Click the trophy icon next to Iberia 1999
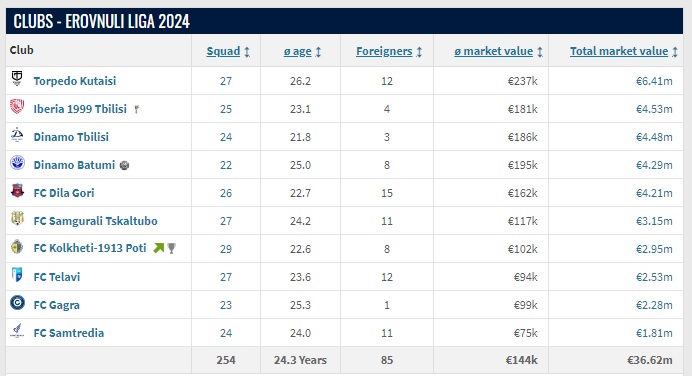Viewport: 692px width, 376px height. [137, 109]
